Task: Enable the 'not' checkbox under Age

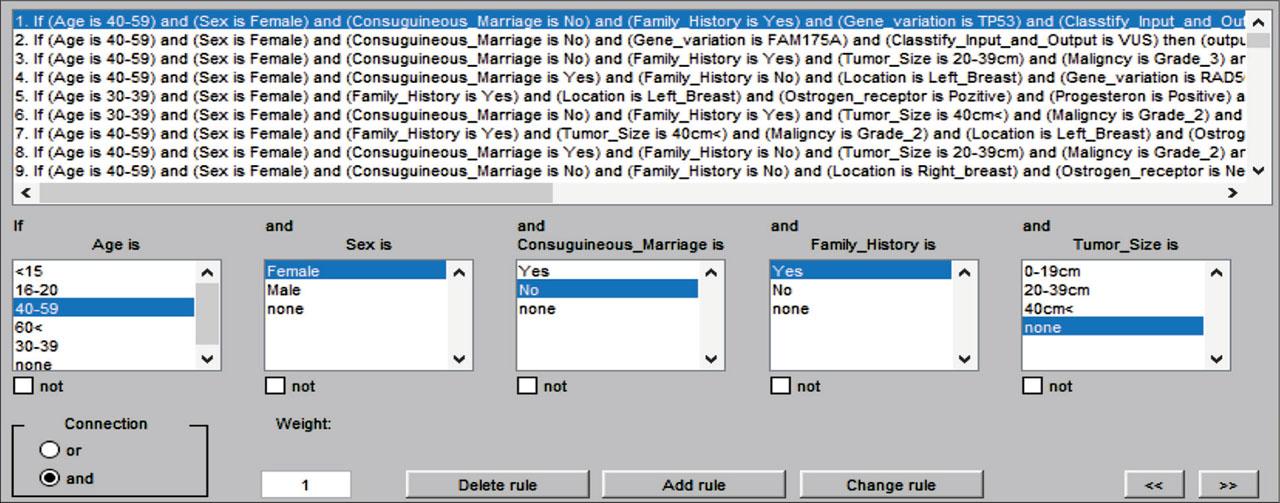Action: (23, 386)
